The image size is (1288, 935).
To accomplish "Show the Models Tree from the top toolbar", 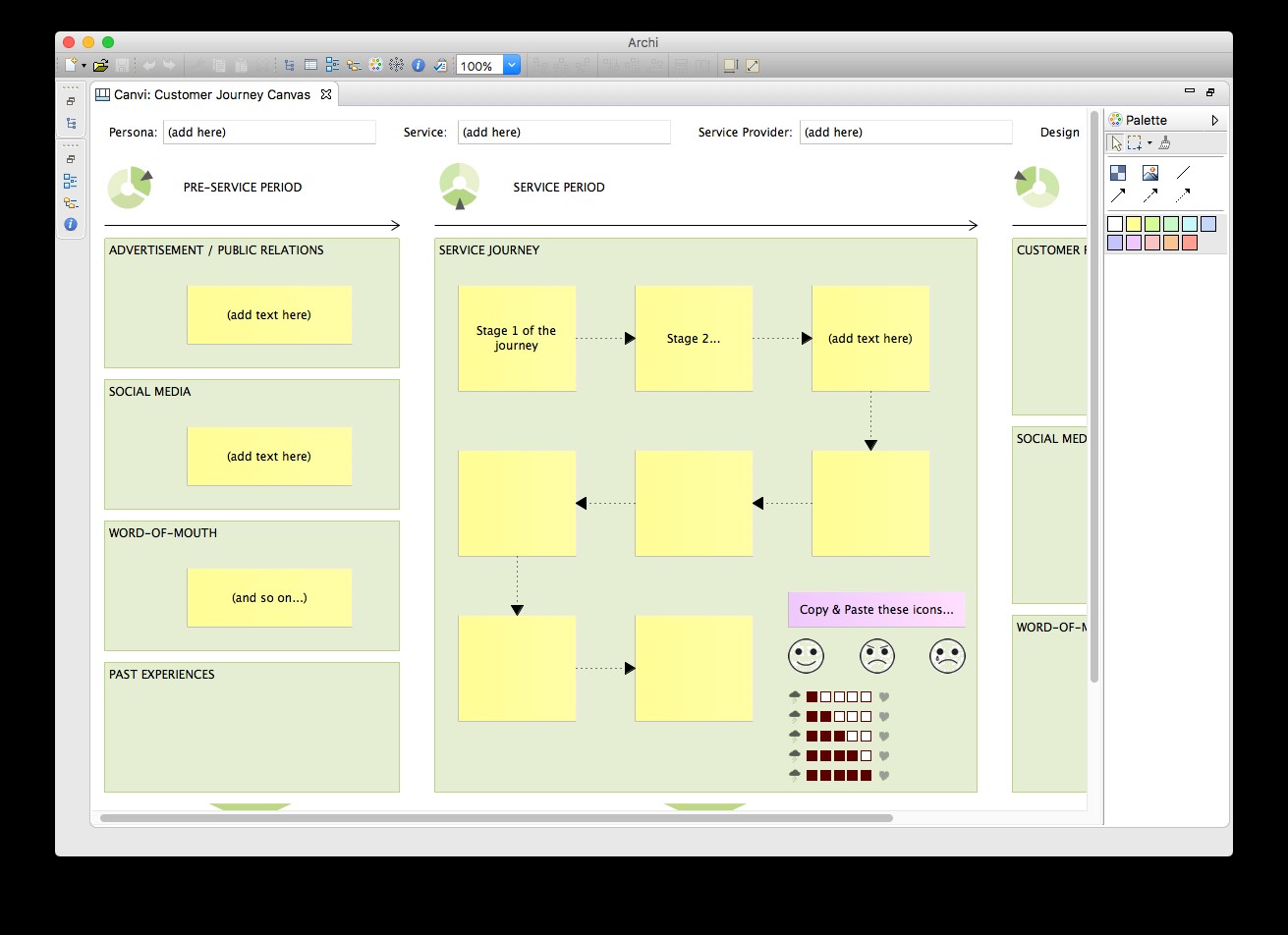I will tap(290, 66).
